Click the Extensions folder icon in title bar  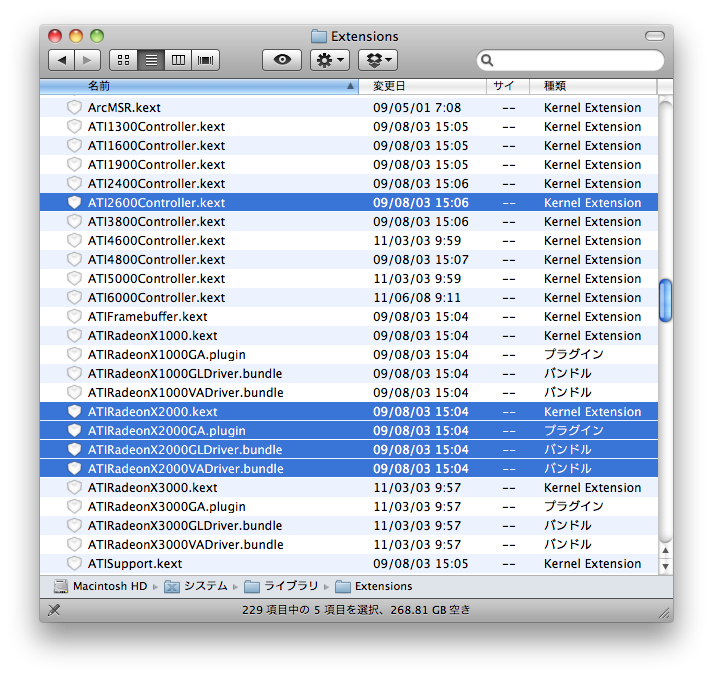319,36
